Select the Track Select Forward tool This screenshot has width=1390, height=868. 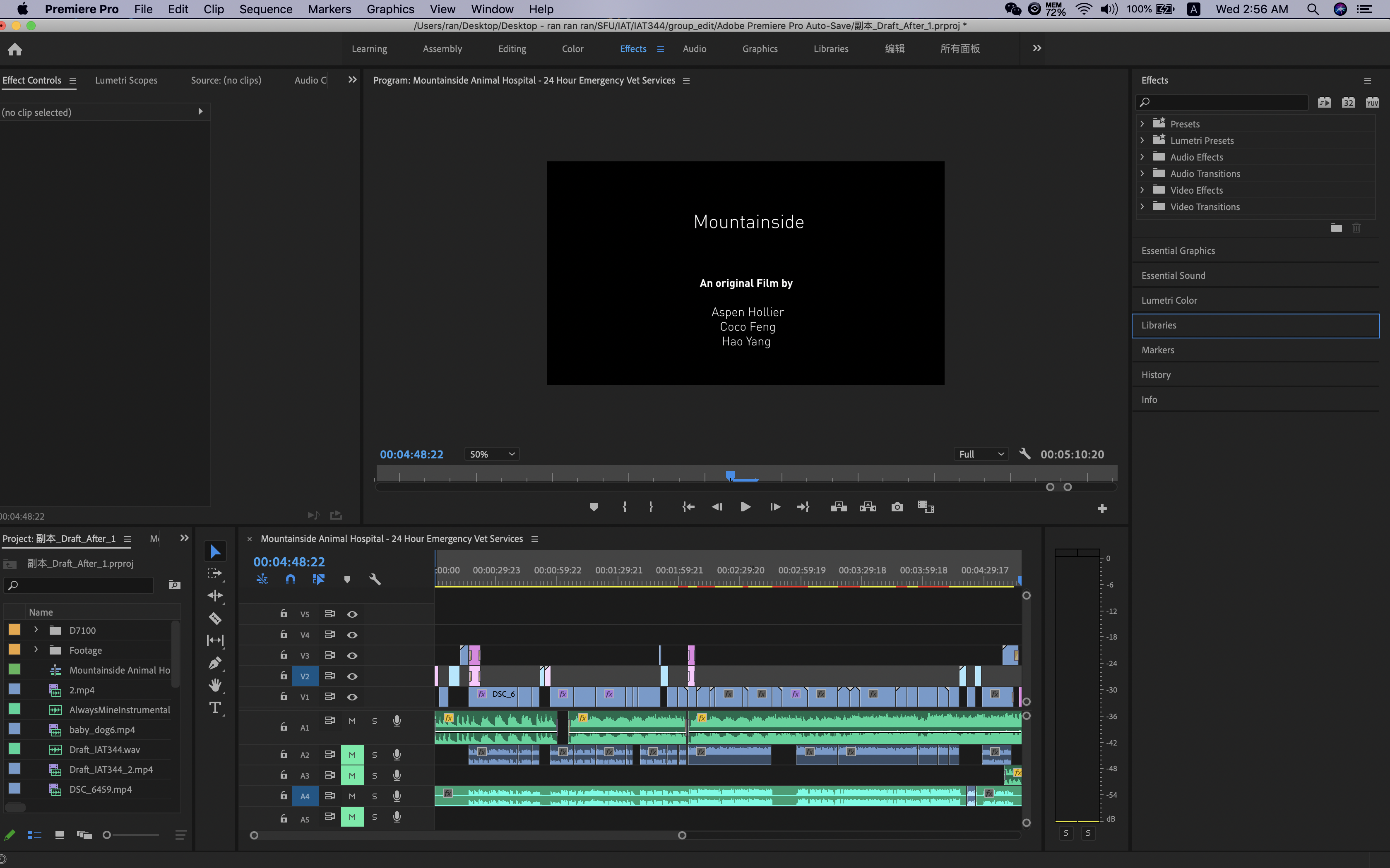215,573
